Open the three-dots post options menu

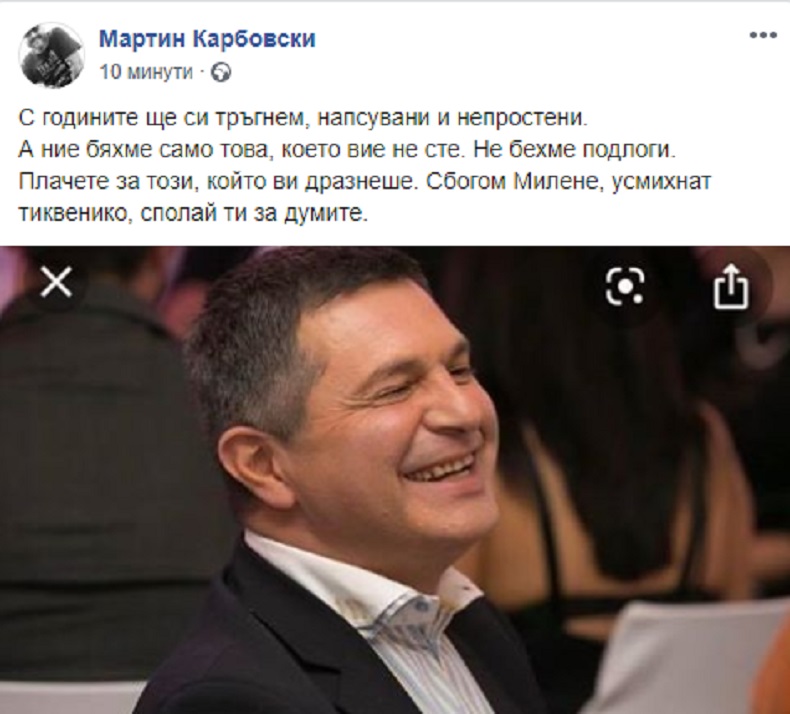[x=763, y=35]
